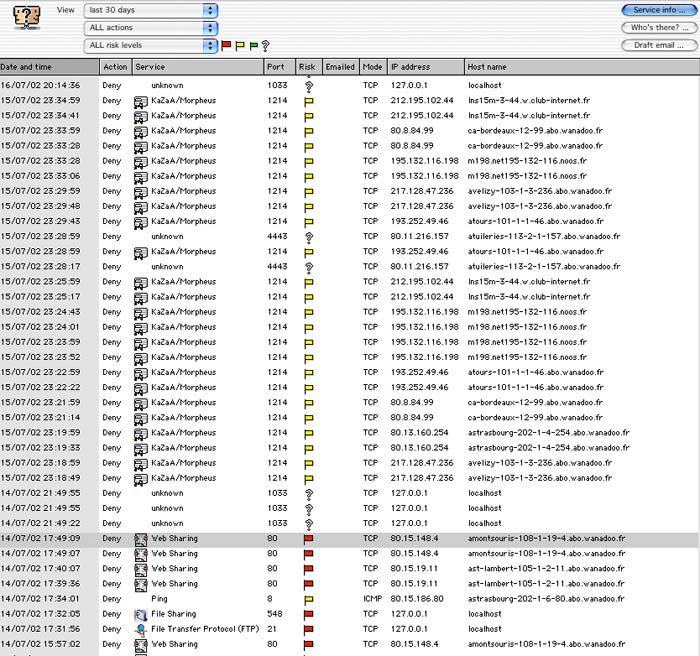Click the red risk flag filter icon

point(226,45)
